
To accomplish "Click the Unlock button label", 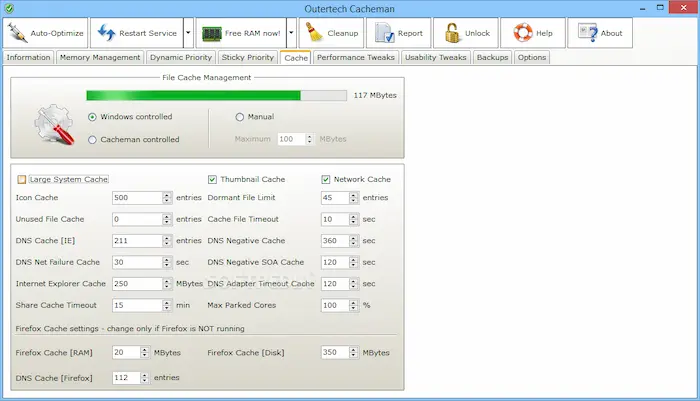I will point(477,33).
